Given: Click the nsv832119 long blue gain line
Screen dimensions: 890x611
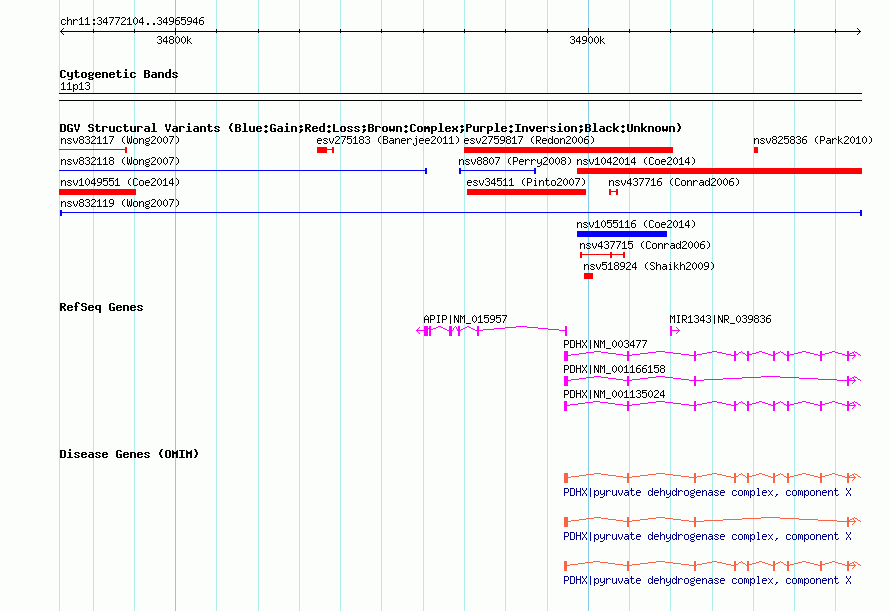Looking at the screenshot, I should click(x=461, y=213).
